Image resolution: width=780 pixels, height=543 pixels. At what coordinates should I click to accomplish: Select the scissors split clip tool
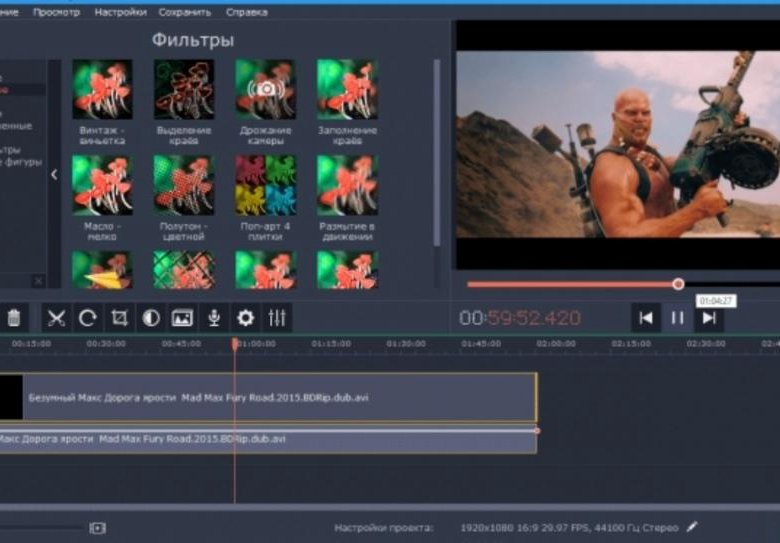[x=56, y=318]
